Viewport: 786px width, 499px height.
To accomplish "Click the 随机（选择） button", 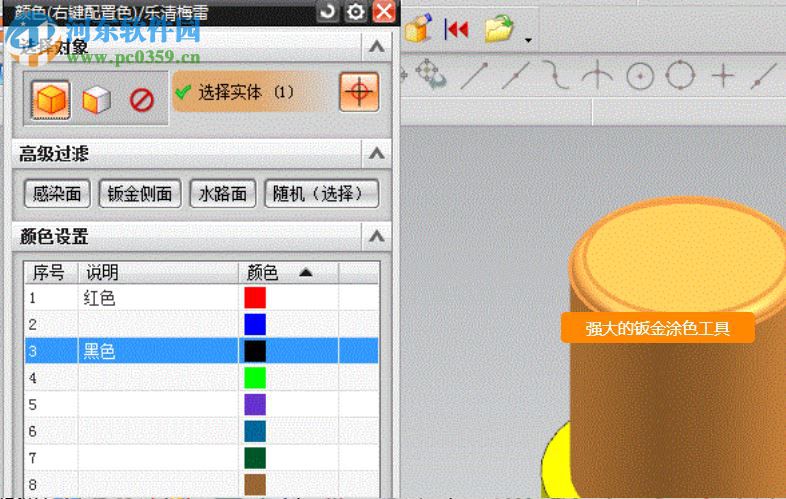I will coord(321,194).
